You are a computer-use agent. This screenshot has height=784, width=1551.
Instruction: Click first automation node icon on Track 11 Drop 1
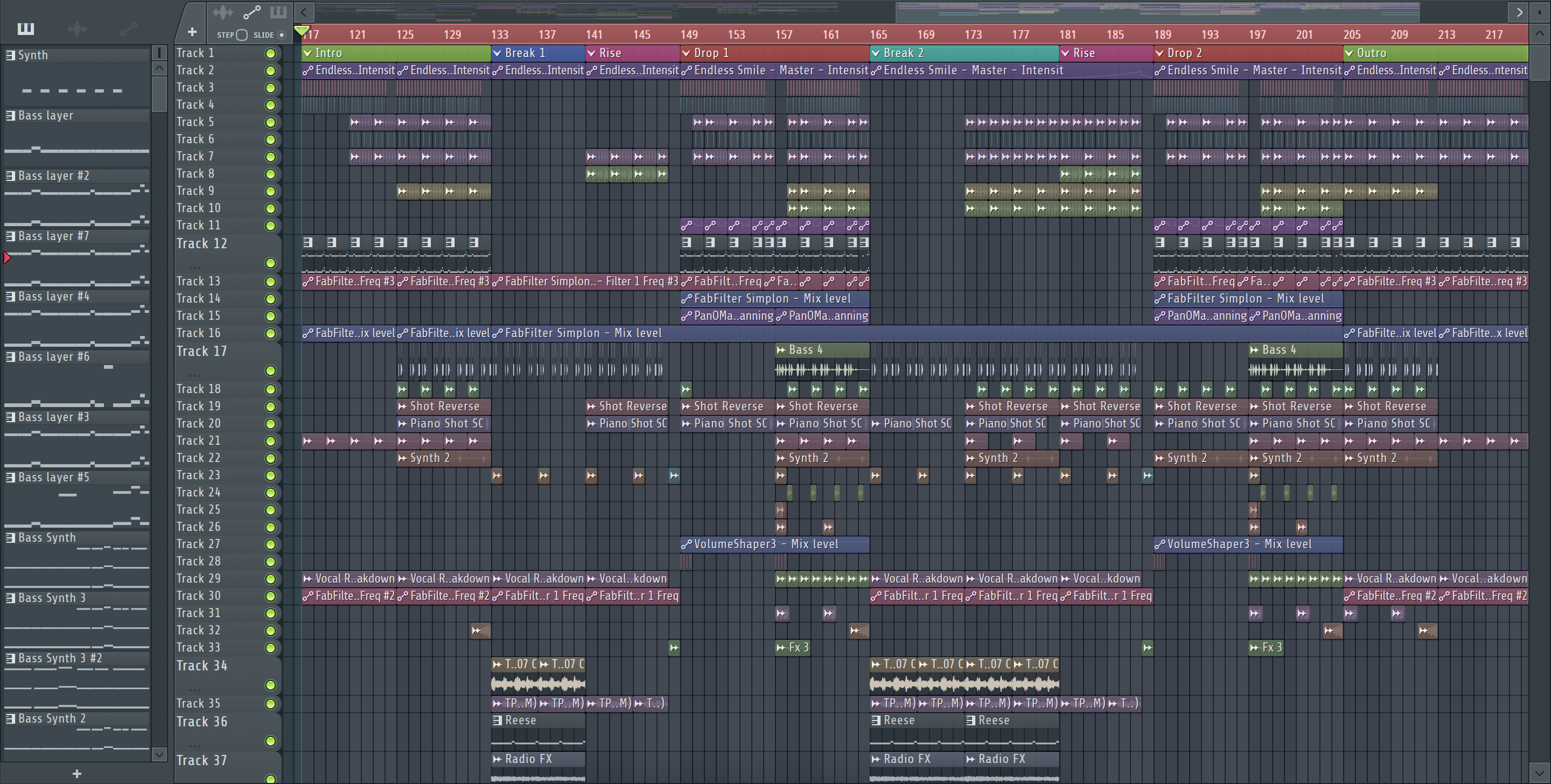tap(687, 226)
